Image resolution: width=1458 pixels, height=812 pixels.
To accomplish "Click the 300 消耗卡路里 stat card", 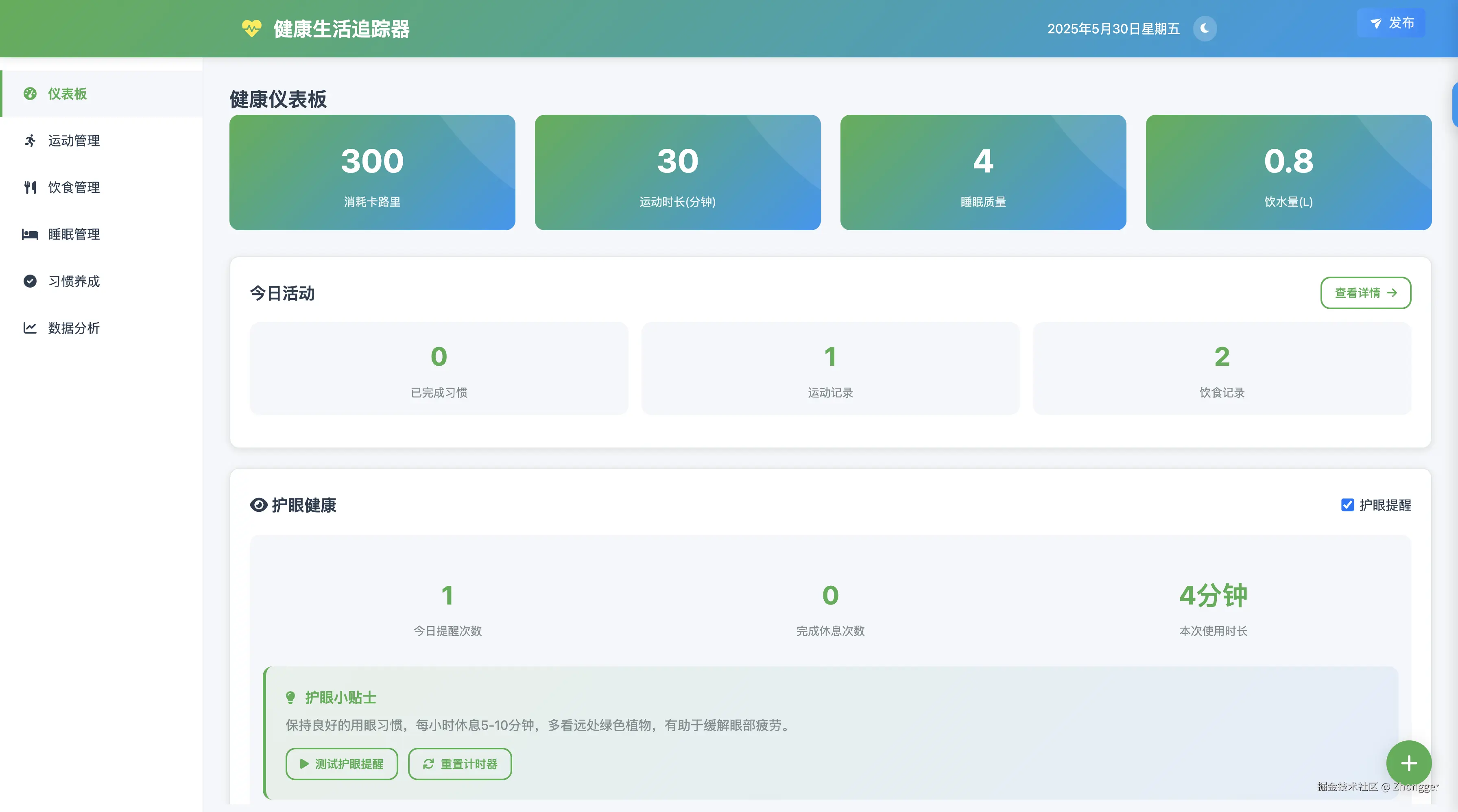I will click(372, 172).
